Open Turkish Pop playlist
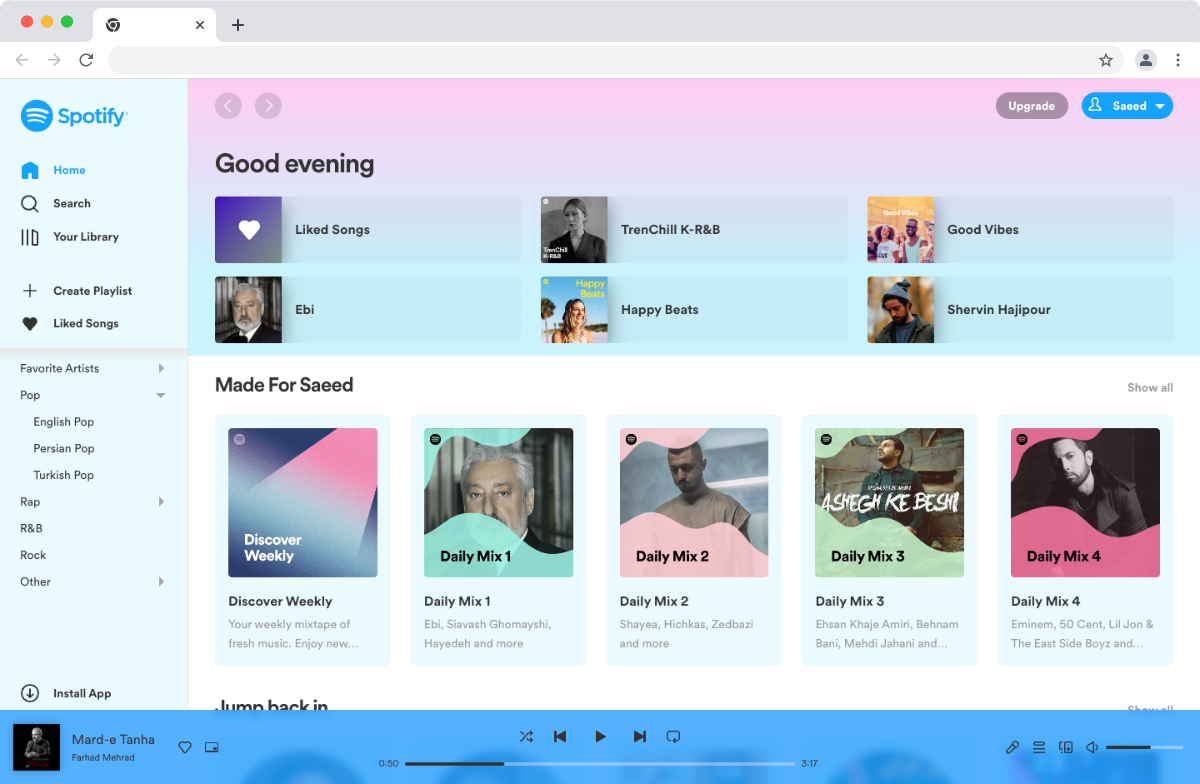1200x784 pixels. (x=64, y=475)
